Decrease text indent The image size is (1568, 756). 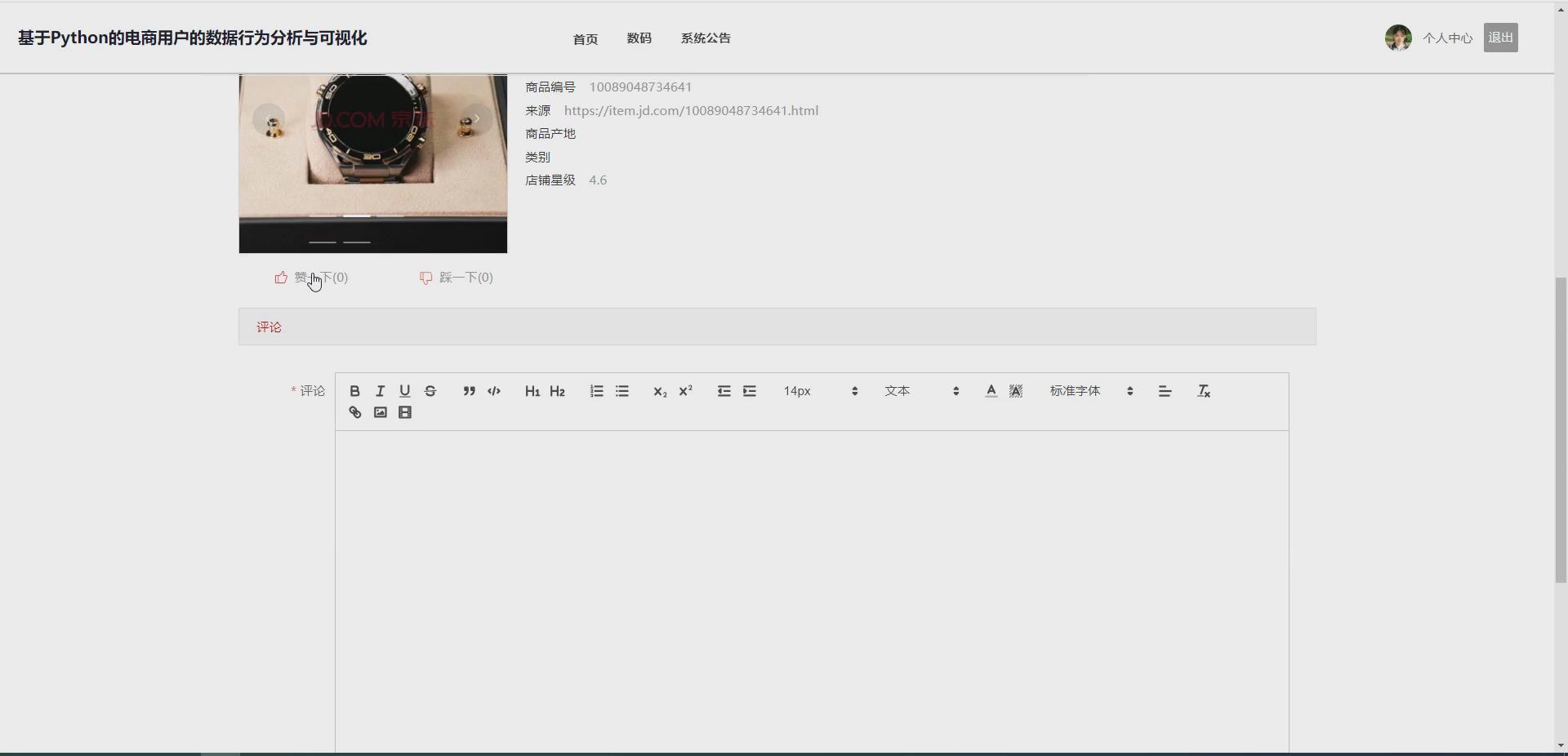(724, 391)
